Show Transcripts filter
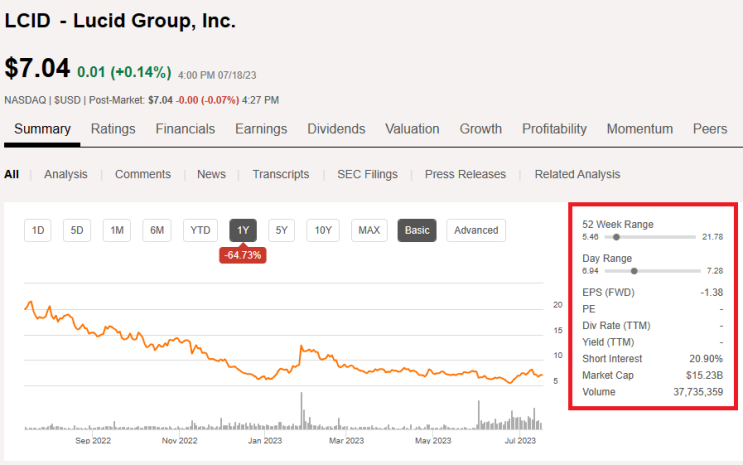The image size is (743, 465). coord(281,174)
